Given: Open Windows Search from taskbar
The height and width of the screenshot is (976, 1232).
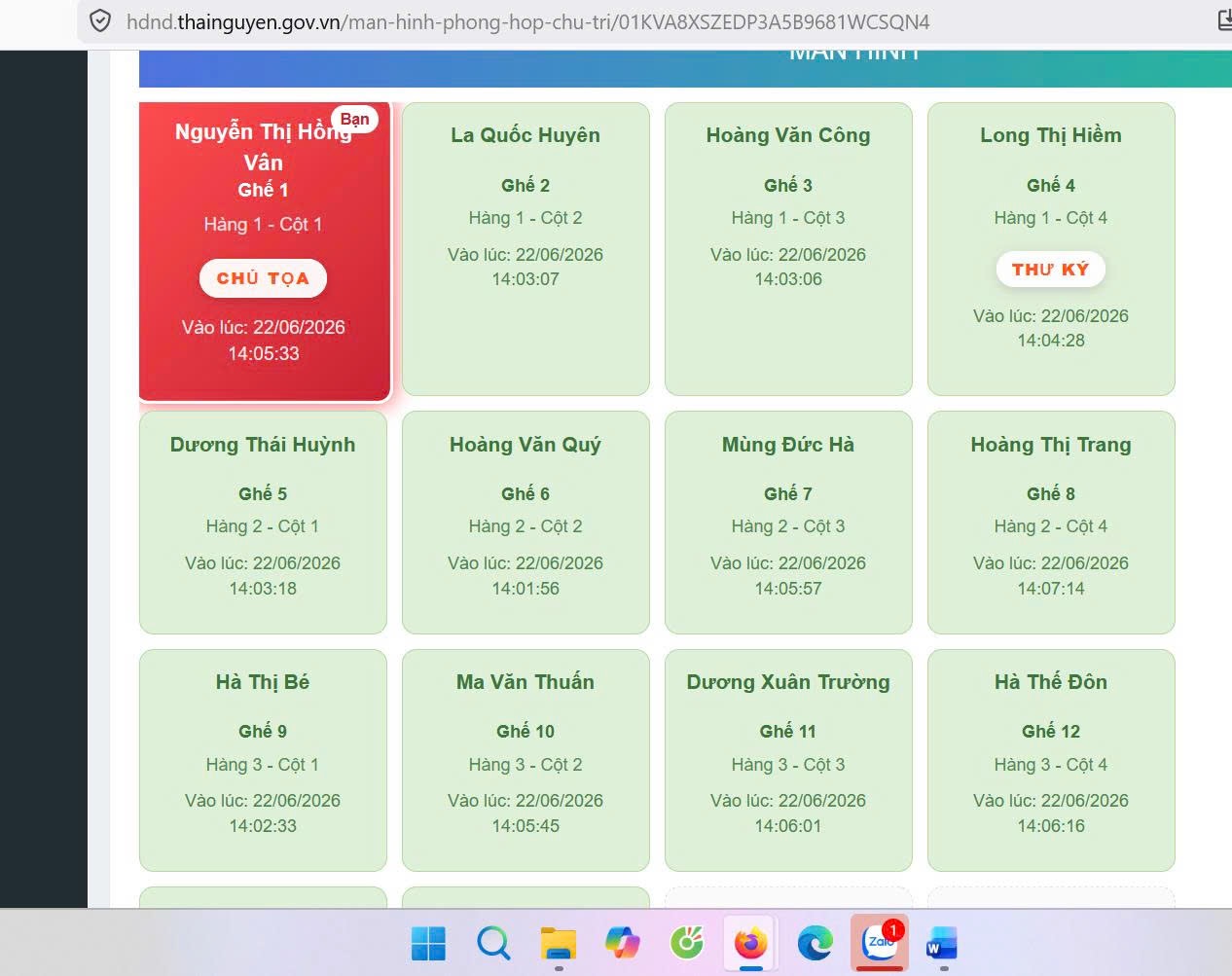Looking at the screenshot, I should (x=493, y=943).
